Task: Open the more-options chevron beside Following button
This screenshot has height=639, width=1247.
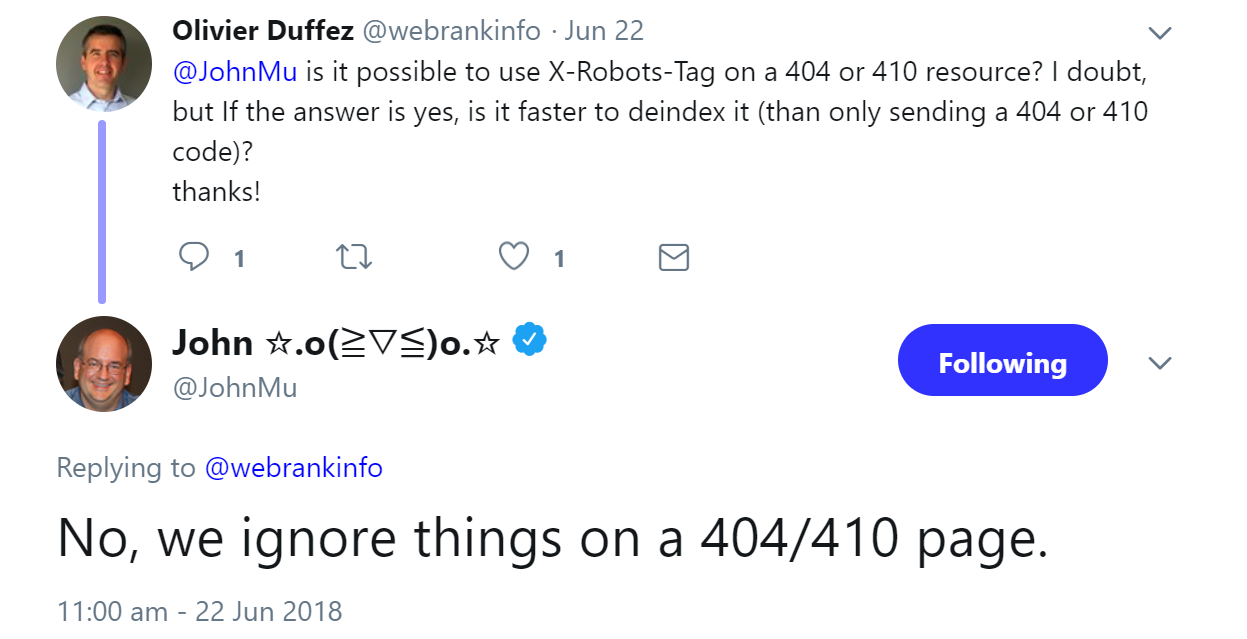Action: pos(1160,361)
